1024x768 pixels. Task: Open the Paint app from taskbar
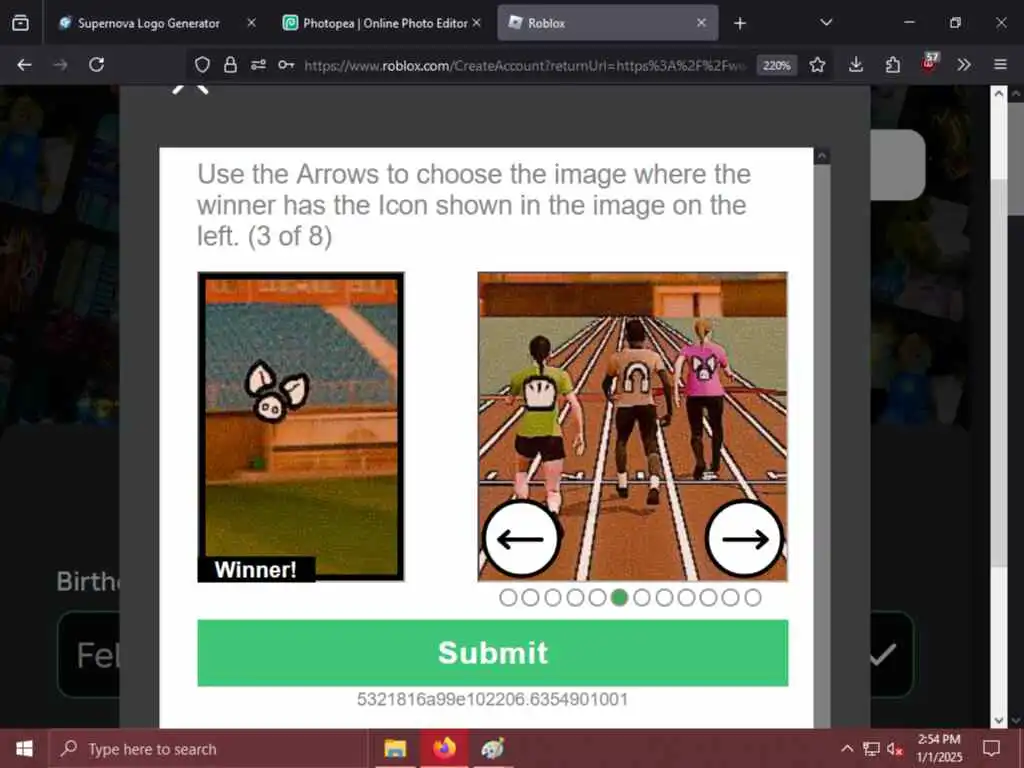tap(492, 748)
